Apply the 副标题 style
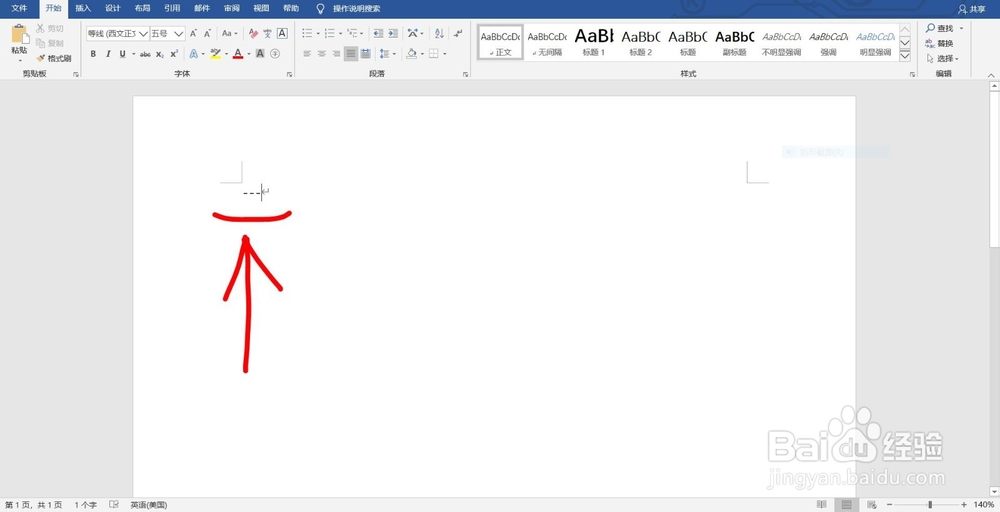This screenshot has width=1000, height=512. tap(735, 43)
